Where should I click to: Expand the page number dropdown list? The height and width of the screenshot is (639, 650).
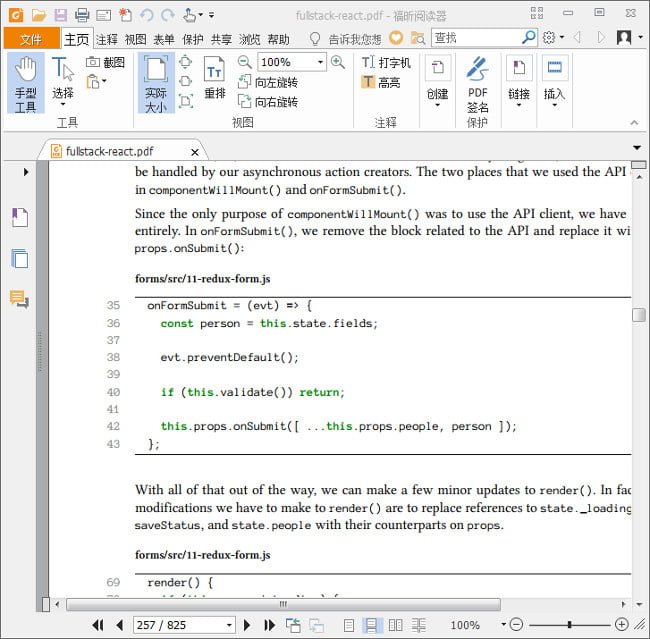click(x=229, y=625)
